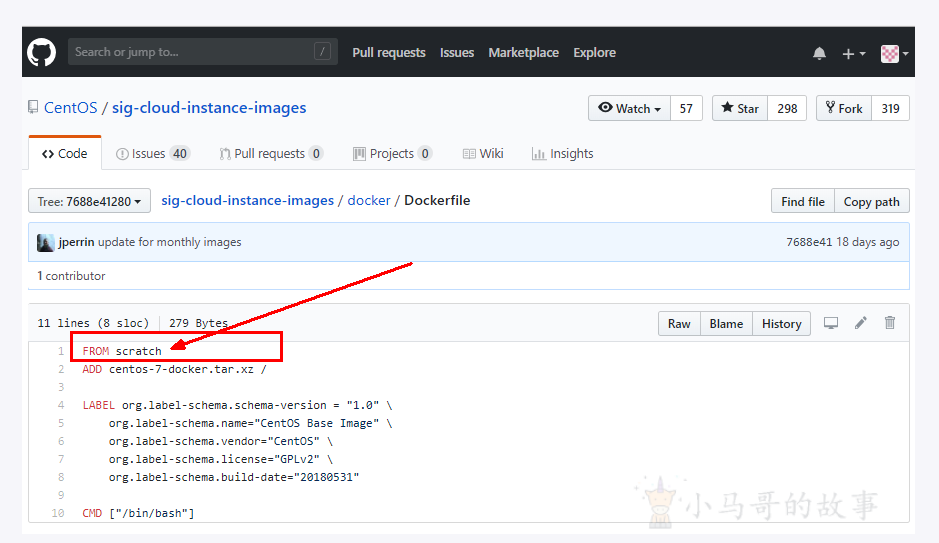
Task: View the Raw file
Action: (679, 324)
